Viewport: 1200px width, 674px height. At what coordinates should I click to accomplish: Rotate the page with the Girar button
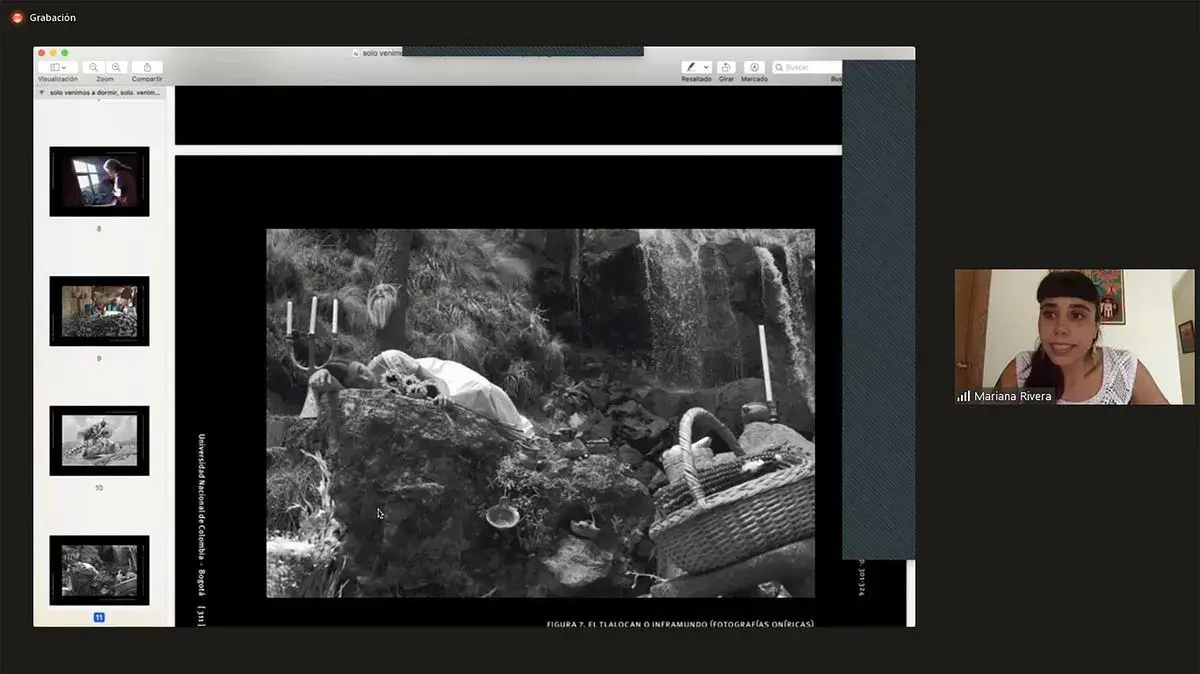pyautogui.click(x=726, y=67)
